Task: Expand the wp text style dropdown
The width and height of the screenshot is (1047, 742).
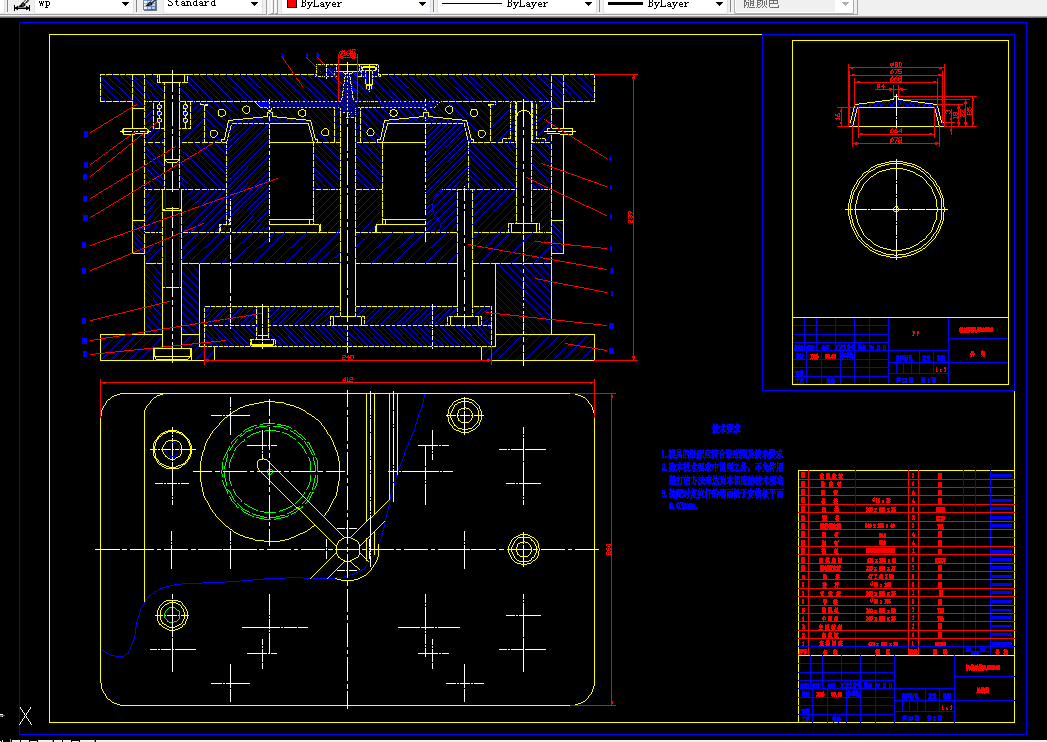Action: [126, 5]
